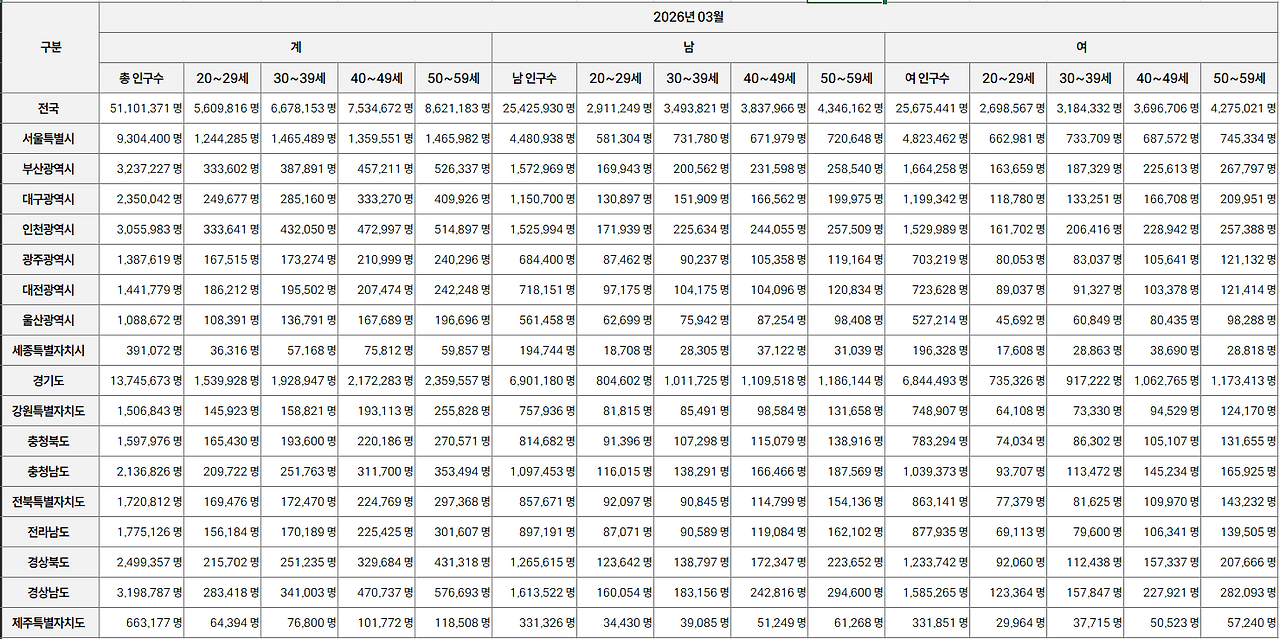Select Daegu cell 285,160 명

click(300, 199)
